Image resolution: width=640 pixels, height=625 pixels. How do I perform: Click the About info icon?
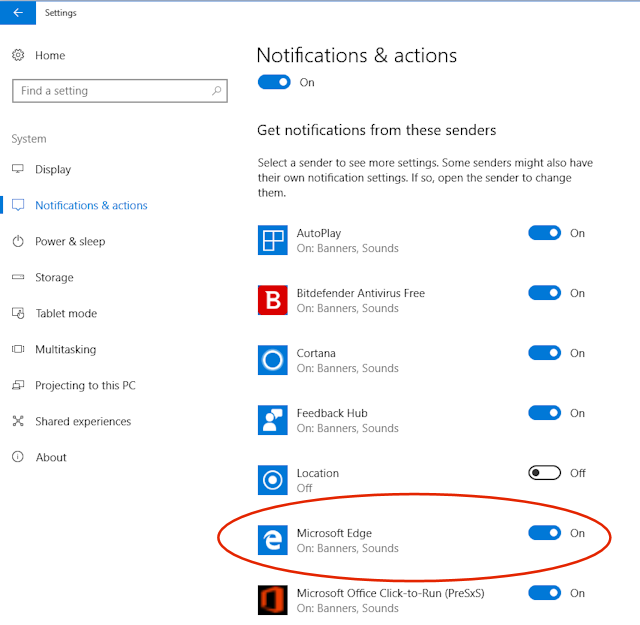click(18, 457)
